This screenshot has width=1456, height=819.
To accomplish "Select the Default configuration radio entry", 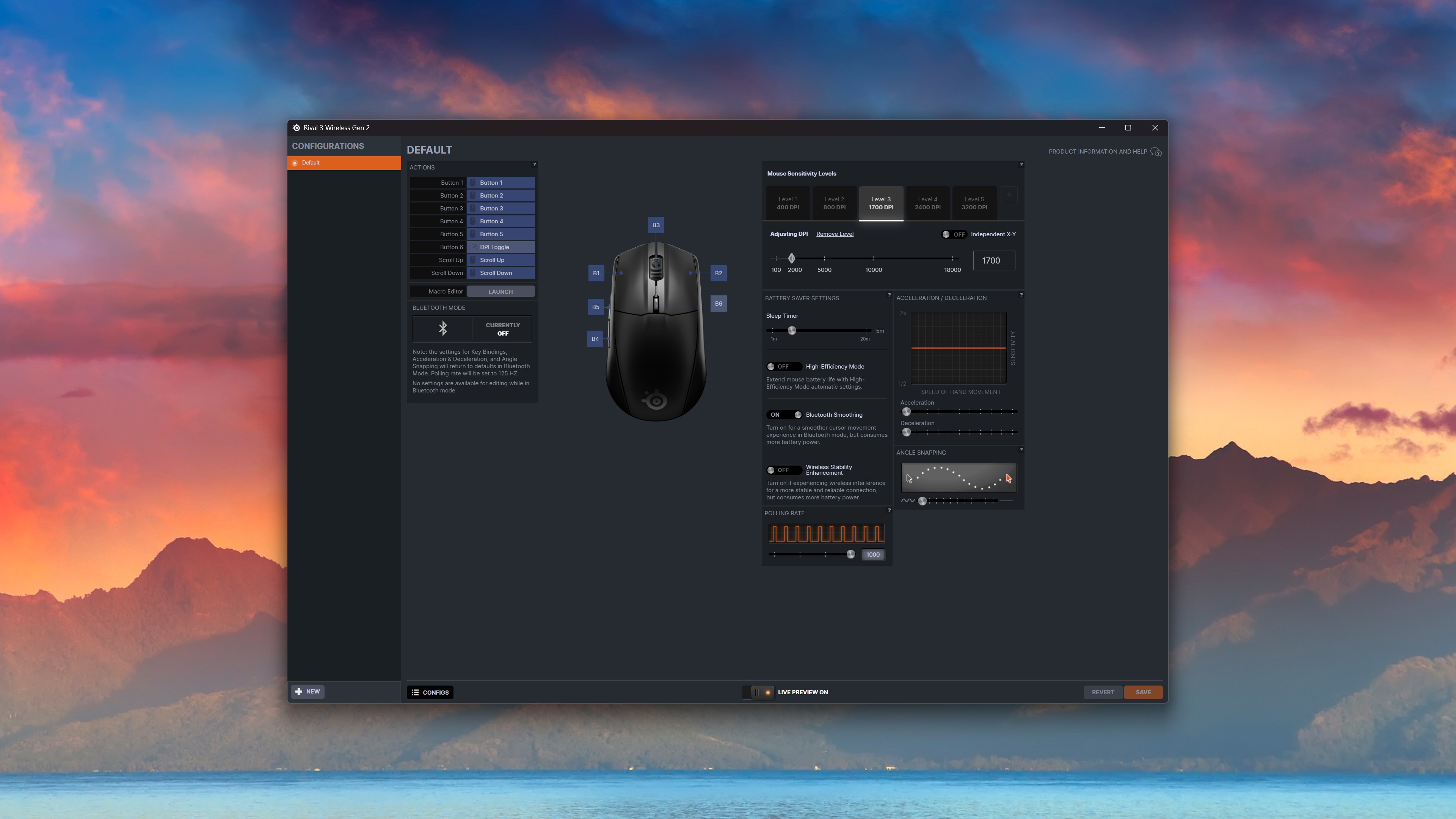I will [x=344, y=163].
